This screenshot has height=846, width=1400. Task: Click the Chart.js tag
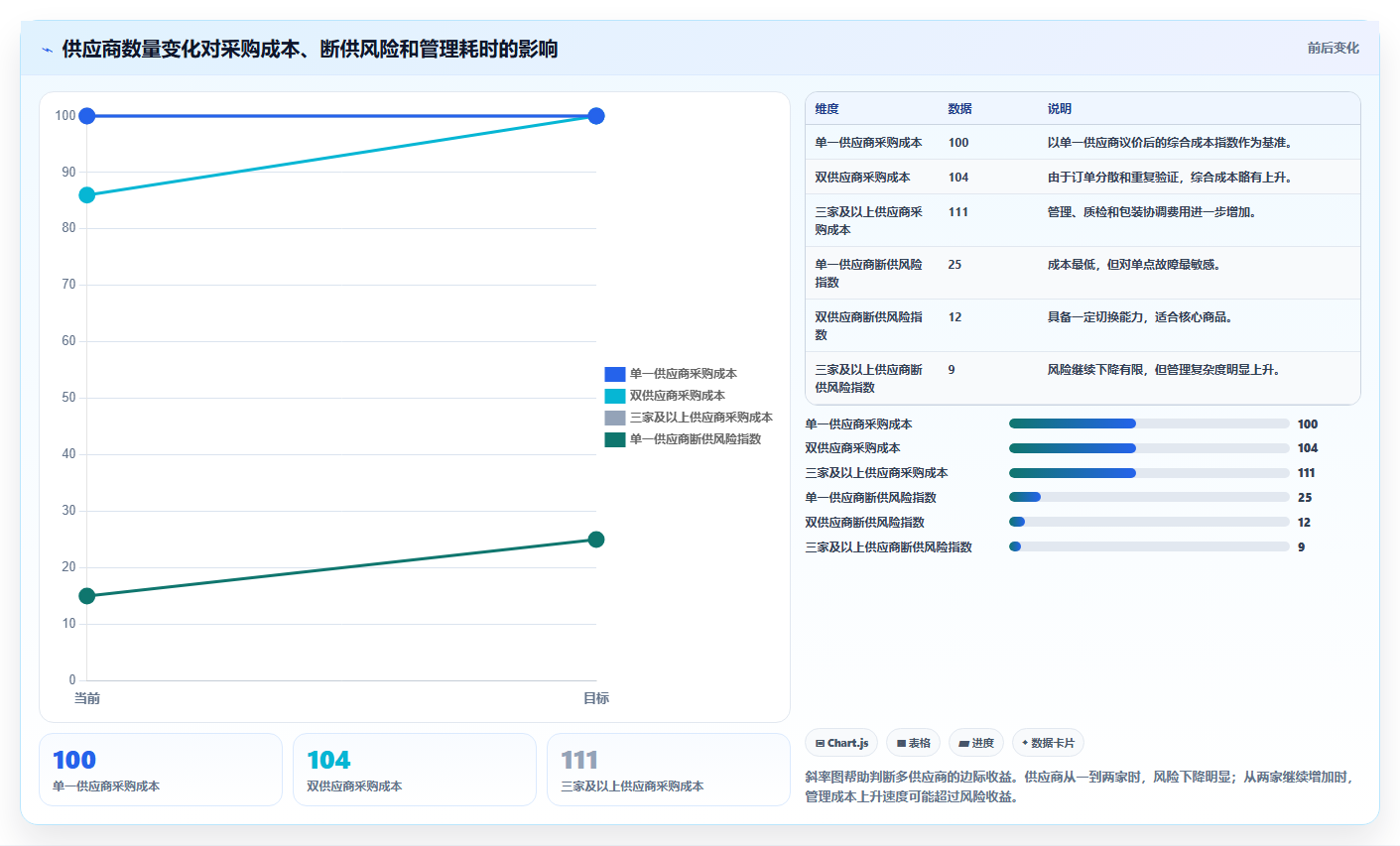841,743
